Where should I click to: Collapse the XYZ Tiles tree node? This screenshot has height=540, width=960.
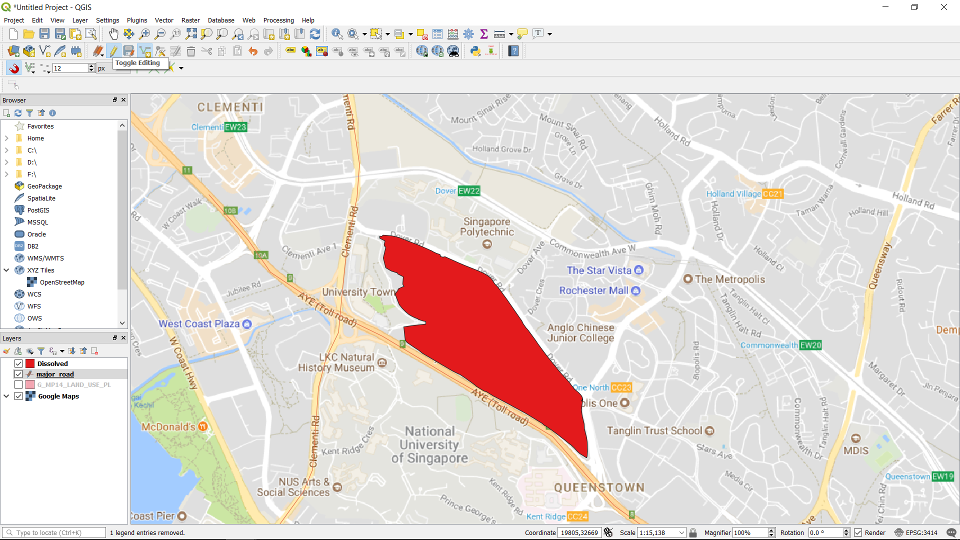pyautogui.click(x=7, y=270)
